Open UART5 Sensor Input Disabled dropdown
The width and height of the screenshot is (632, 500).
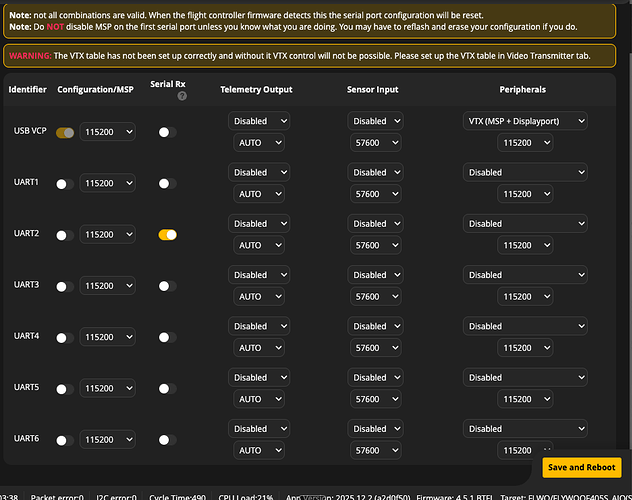click(376, 378)
